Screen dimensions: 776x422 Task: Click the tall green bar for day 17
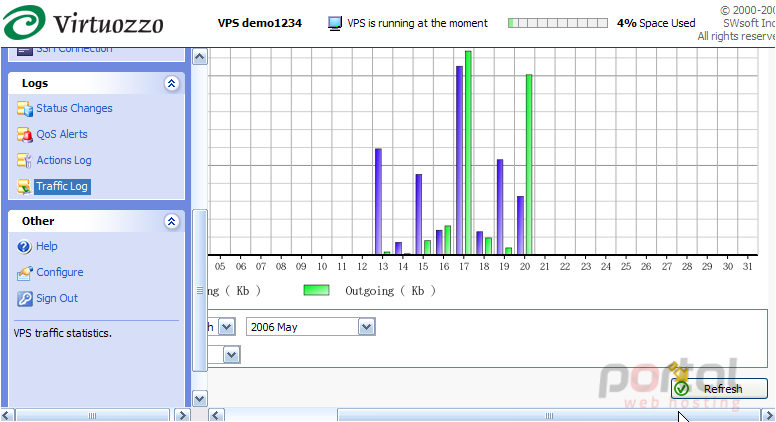[x=468, y=152]
